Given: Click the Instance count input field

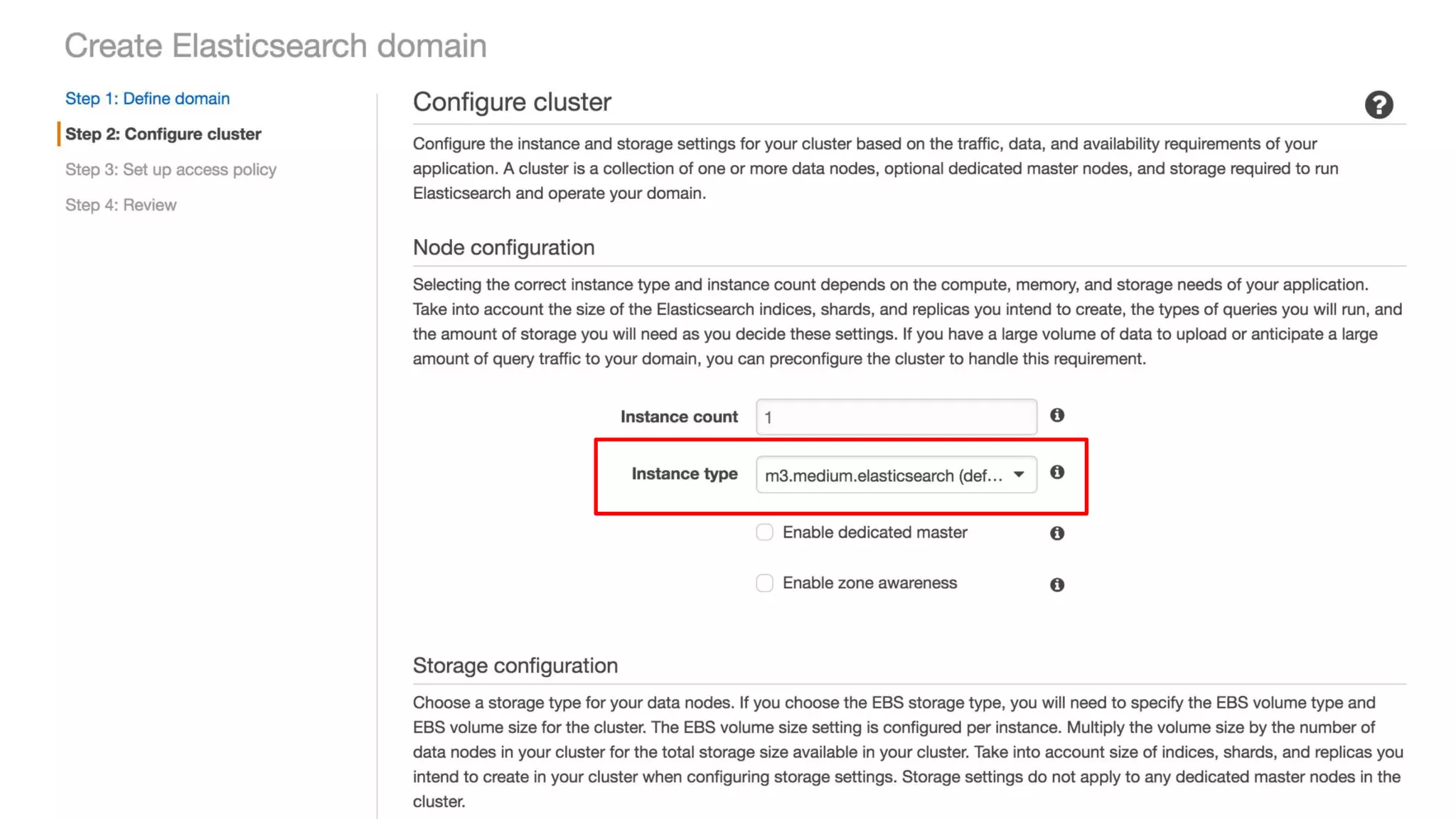Looking at the screenshot, I should coord(896,417).
